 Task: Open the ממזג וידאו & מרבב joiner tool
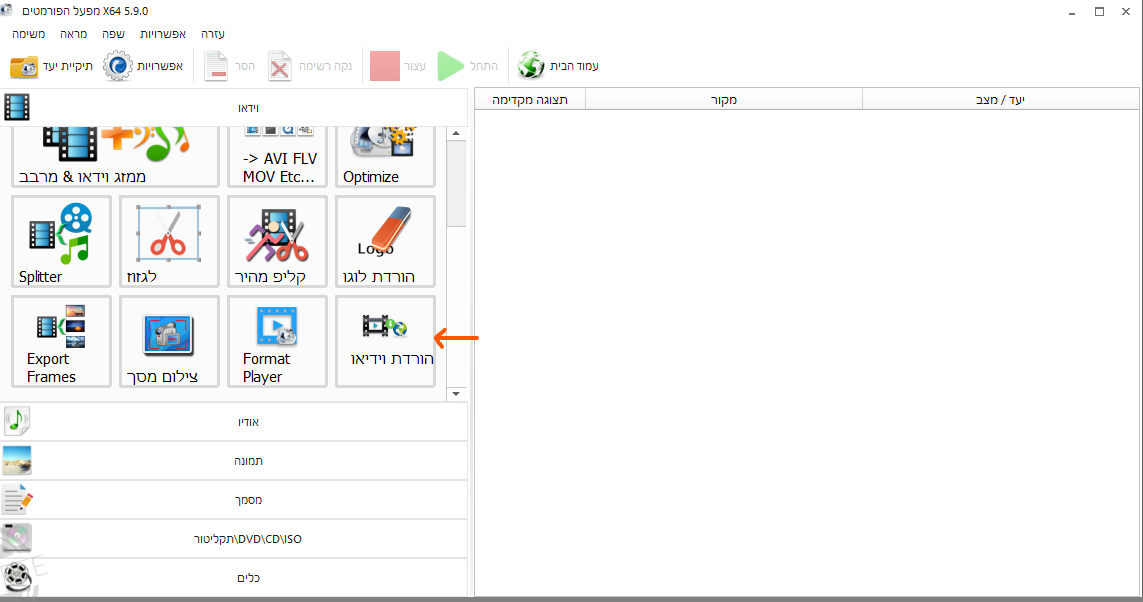[115, 156]
